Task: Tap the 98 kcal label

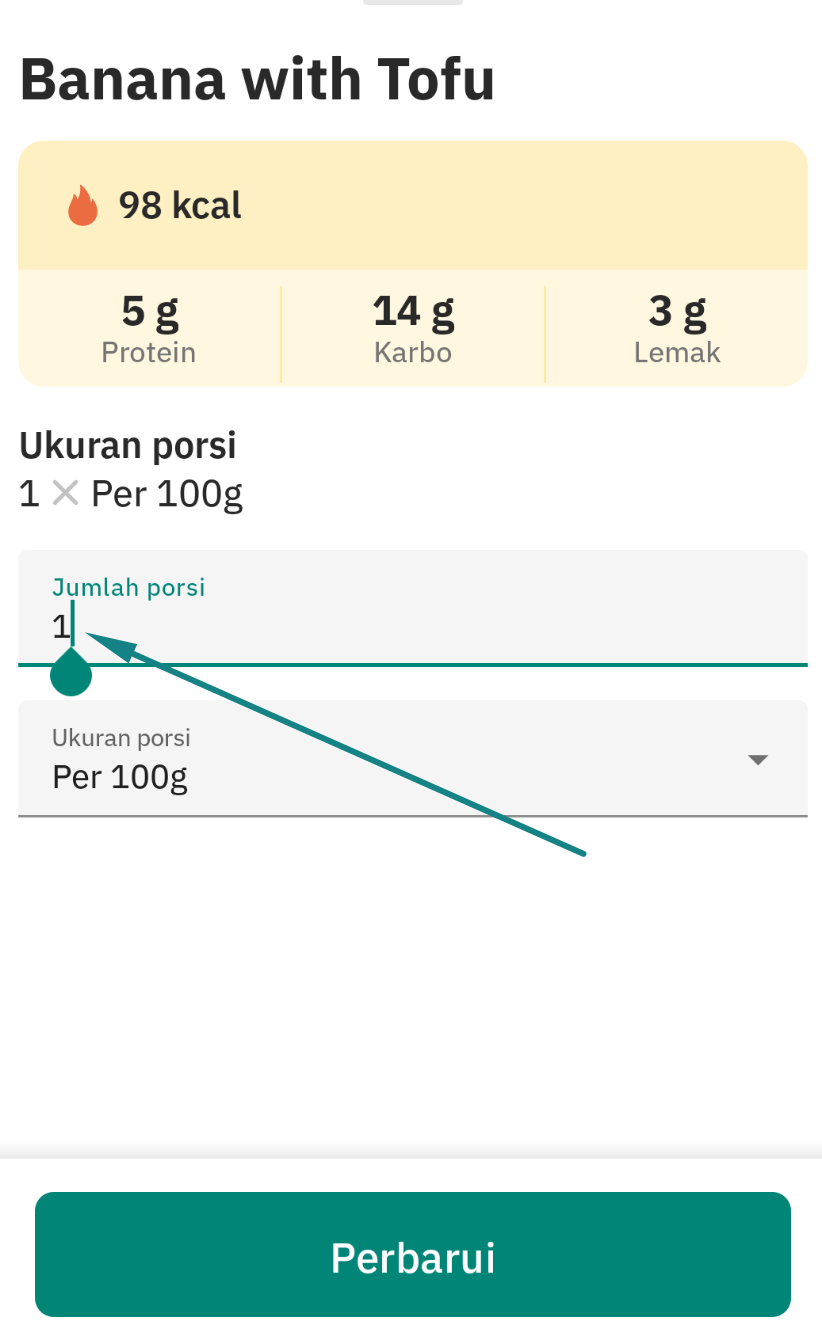Action: coord(180,206)
